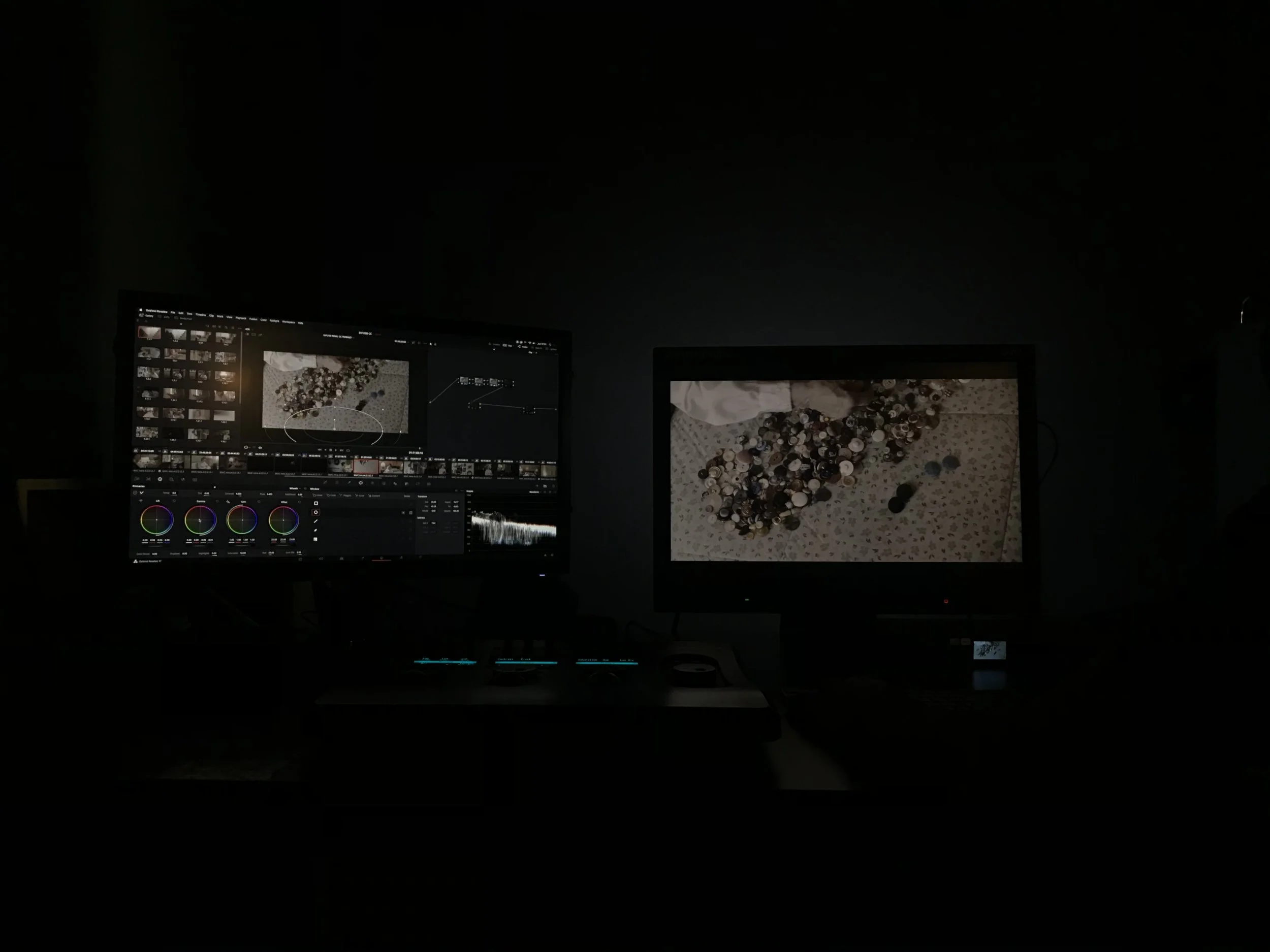This screenshot has height=952, width=1270.
Task: Click the Gamma wheel center point
Action: pyautogui.click(x=200, y=520)
